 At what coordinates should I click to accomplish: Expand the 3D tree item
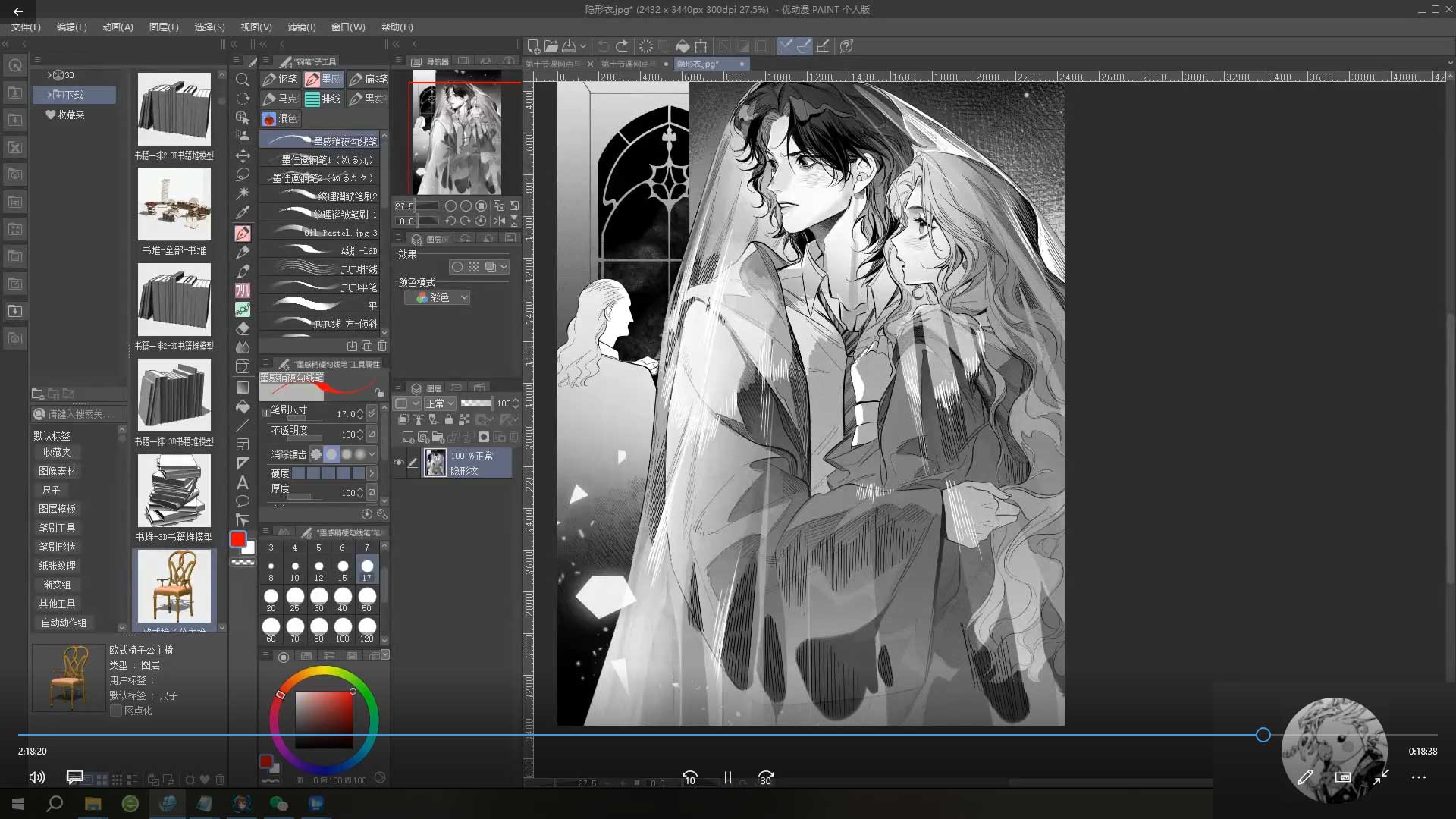click(50, 75)
